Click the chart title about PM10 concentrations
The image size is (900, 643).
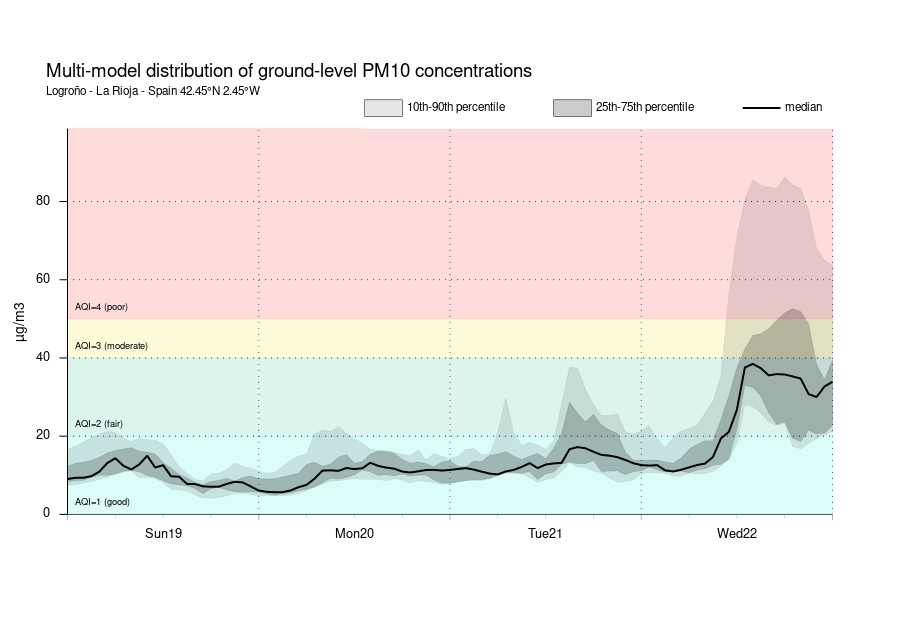(289, 71)
